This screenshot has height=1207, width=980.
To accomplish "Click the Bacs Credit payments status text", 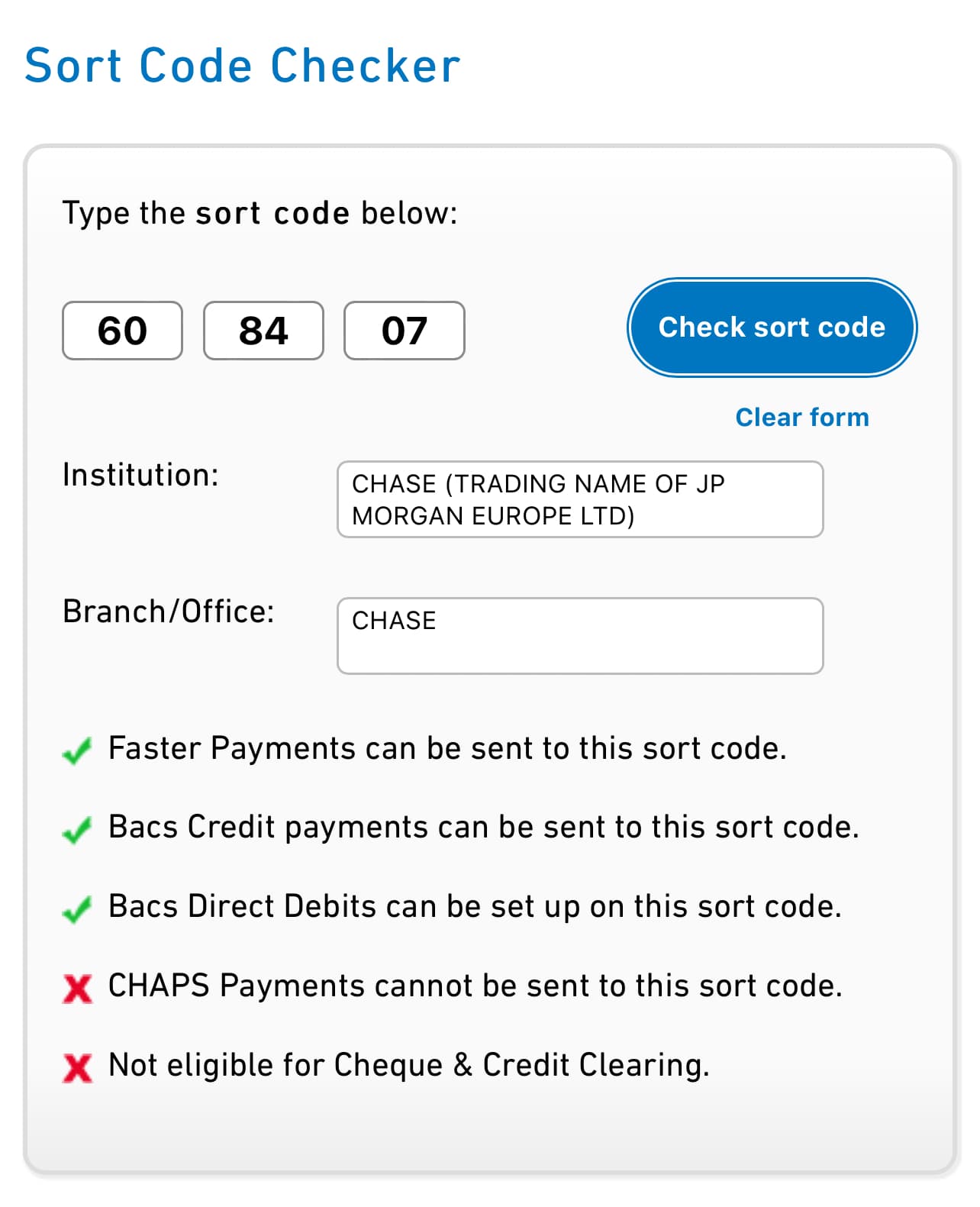I will coord(484,828).
